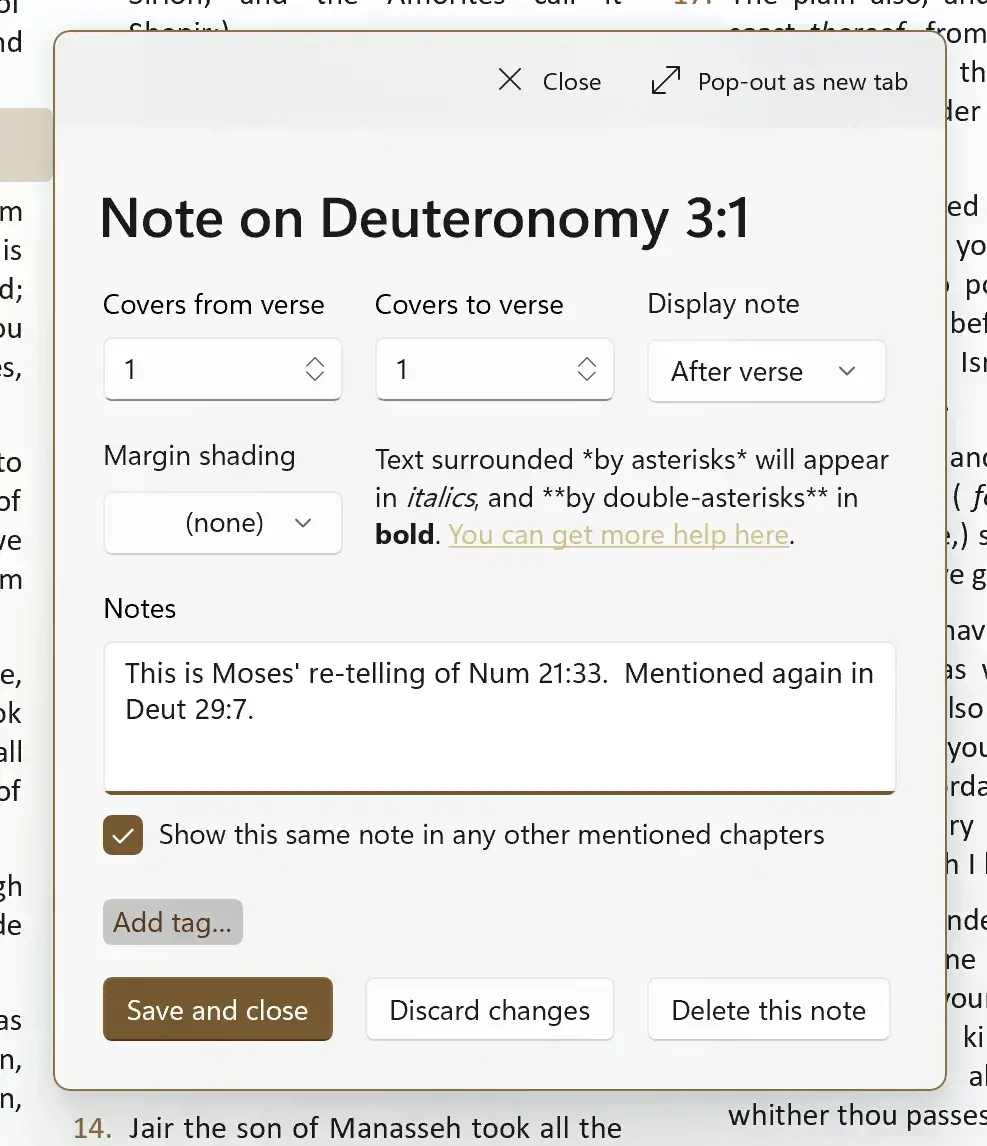Image resolution: width=987 pixels, height=1146 pixels.
Task: Close the note editing dialog
Action: (548, 81)
